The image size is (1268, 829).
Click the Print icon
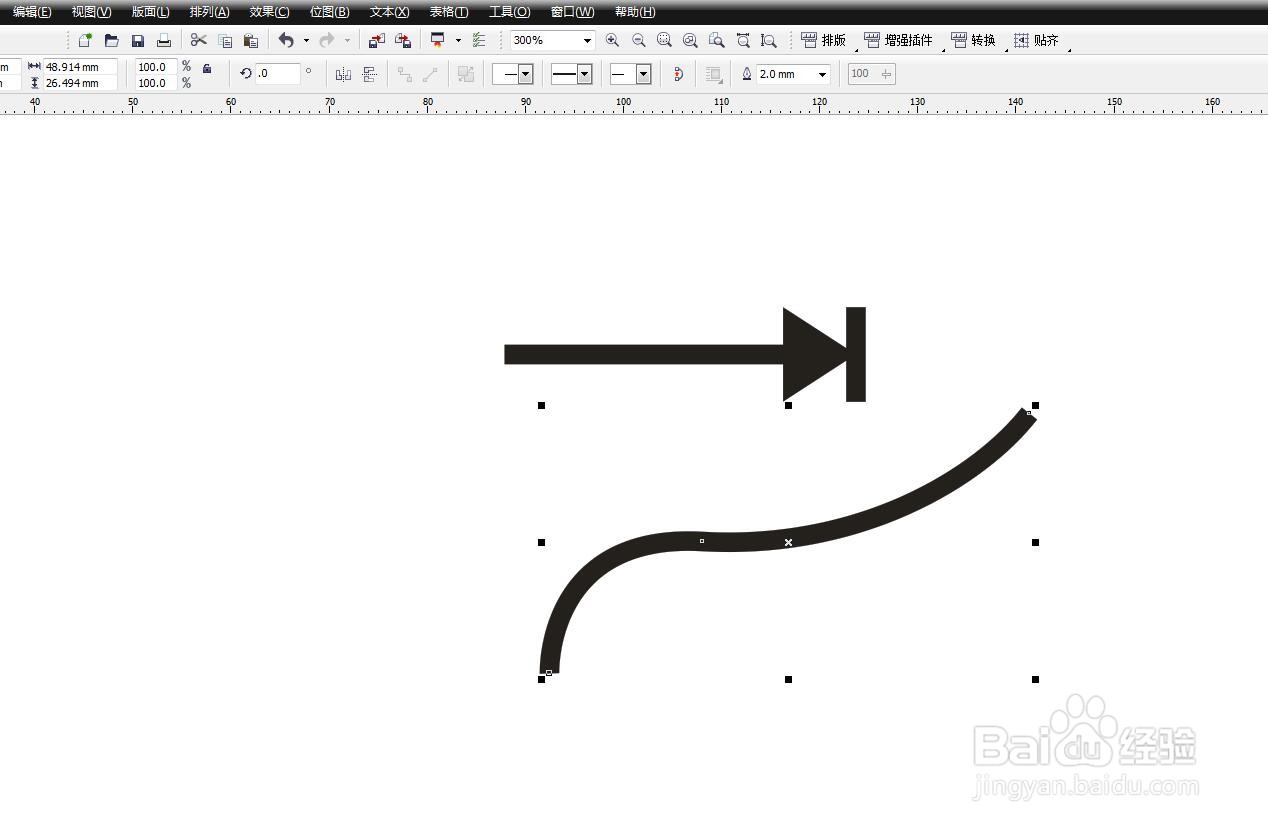coord(163,40)
